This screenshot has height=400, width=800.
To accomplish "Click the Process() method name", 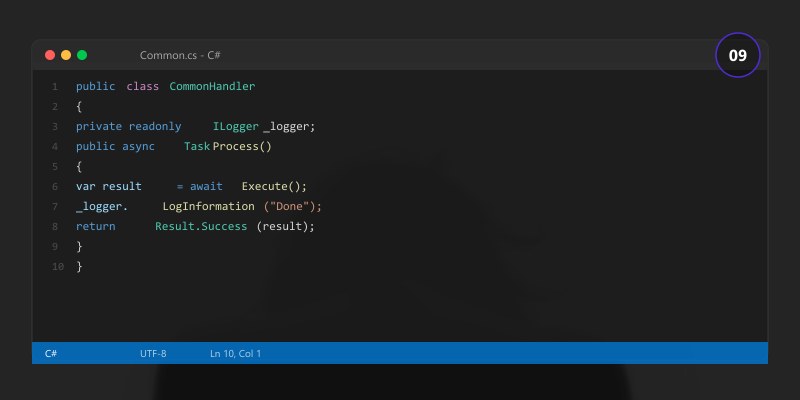I will coord(242,146).
